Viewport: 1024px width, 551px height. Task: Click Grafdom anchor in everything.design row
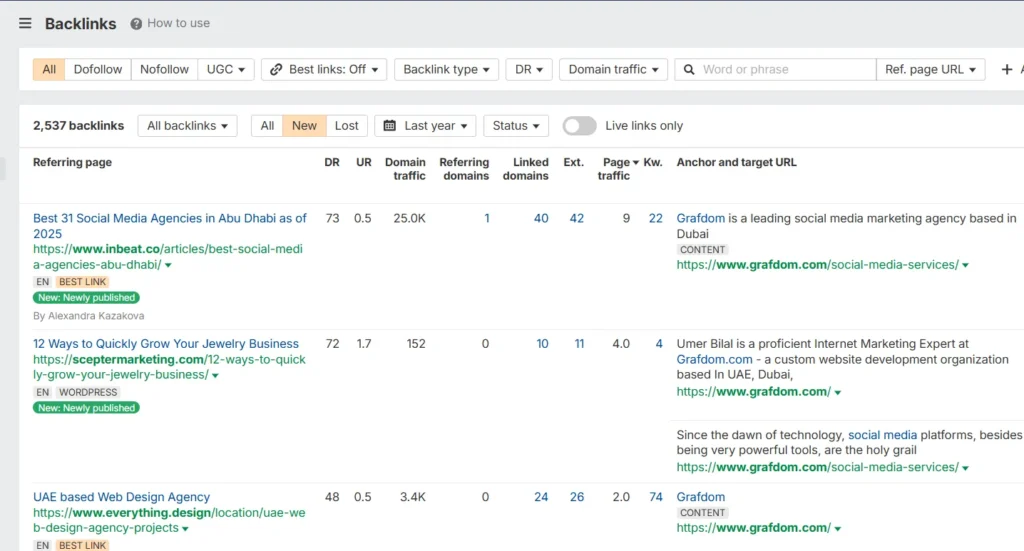coord(701,497)
